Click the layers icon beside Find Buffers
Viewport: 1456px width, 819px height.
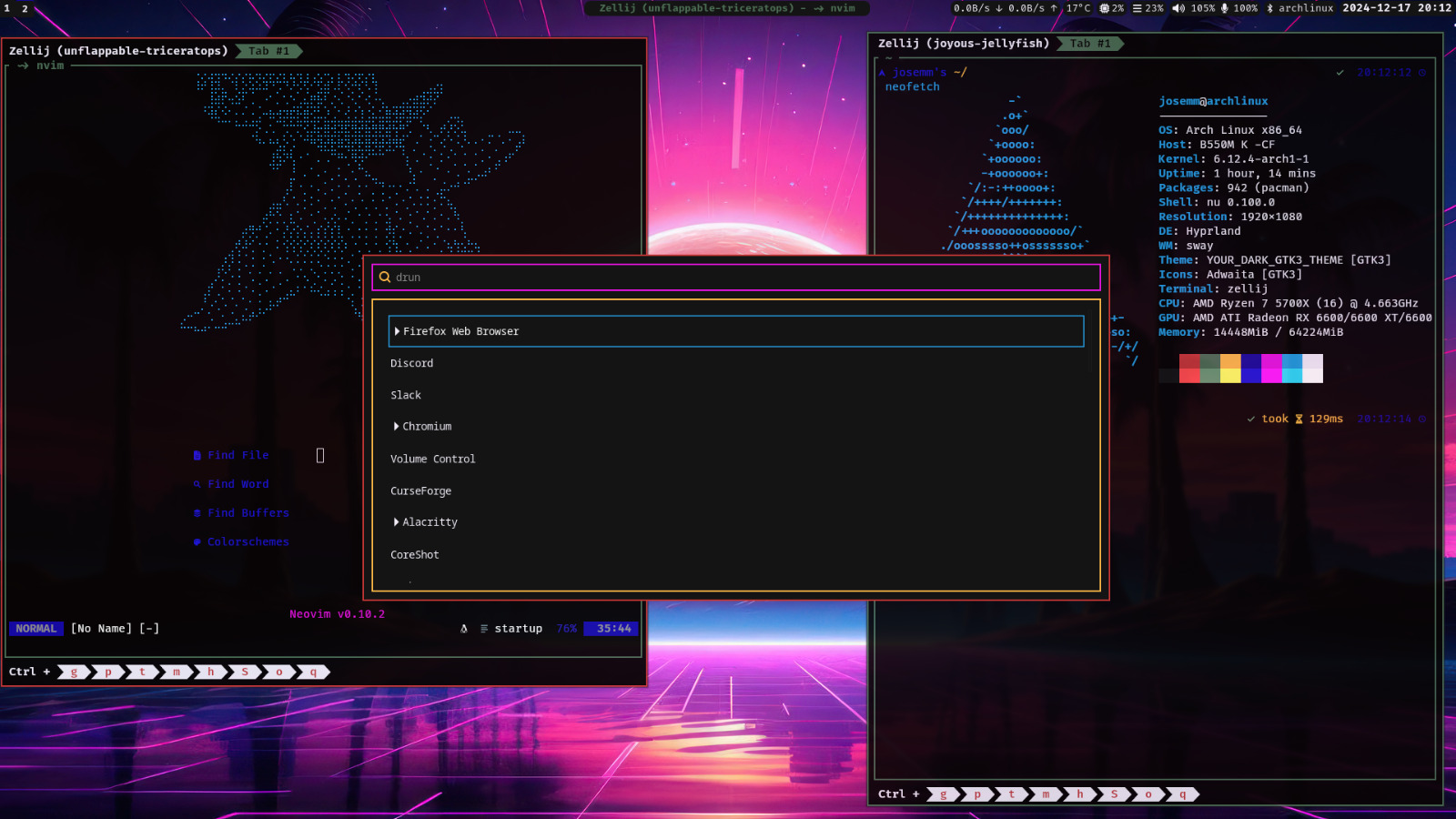tap(197, 513)
